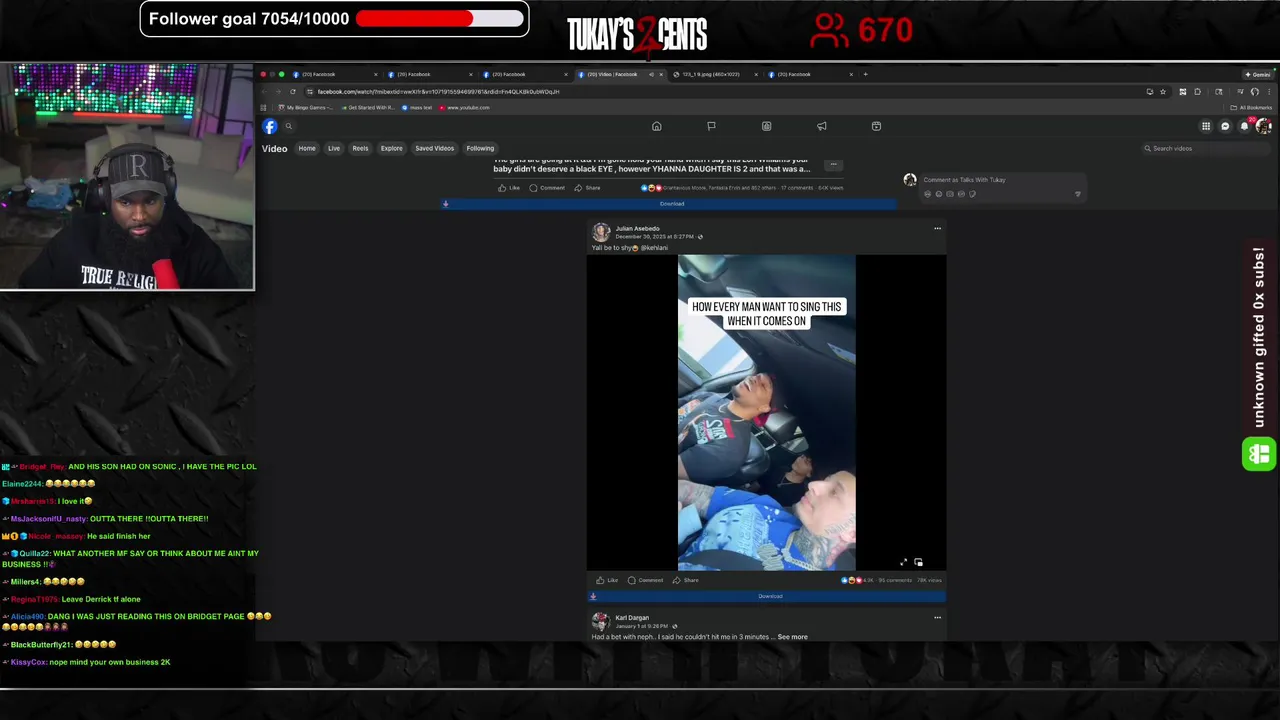This screenshot has height=720, width=1280.
Task: Open the Facebook search magnifier icon
Action: pyautogui.click(x=288, y=126)
